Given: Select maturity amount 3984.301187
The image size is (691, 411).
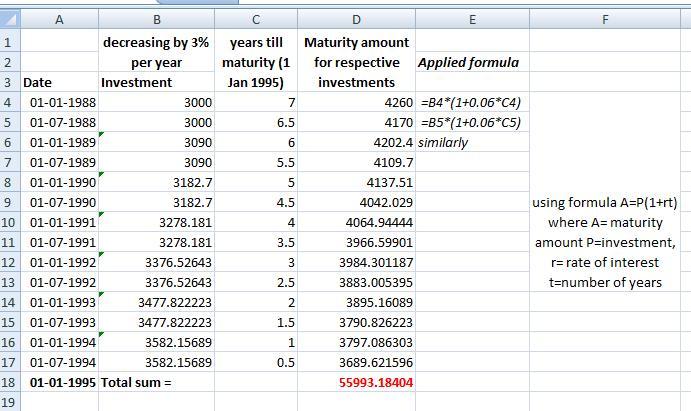Looking at the screenshot, I should pyautogui.click(x=357, y=262).
